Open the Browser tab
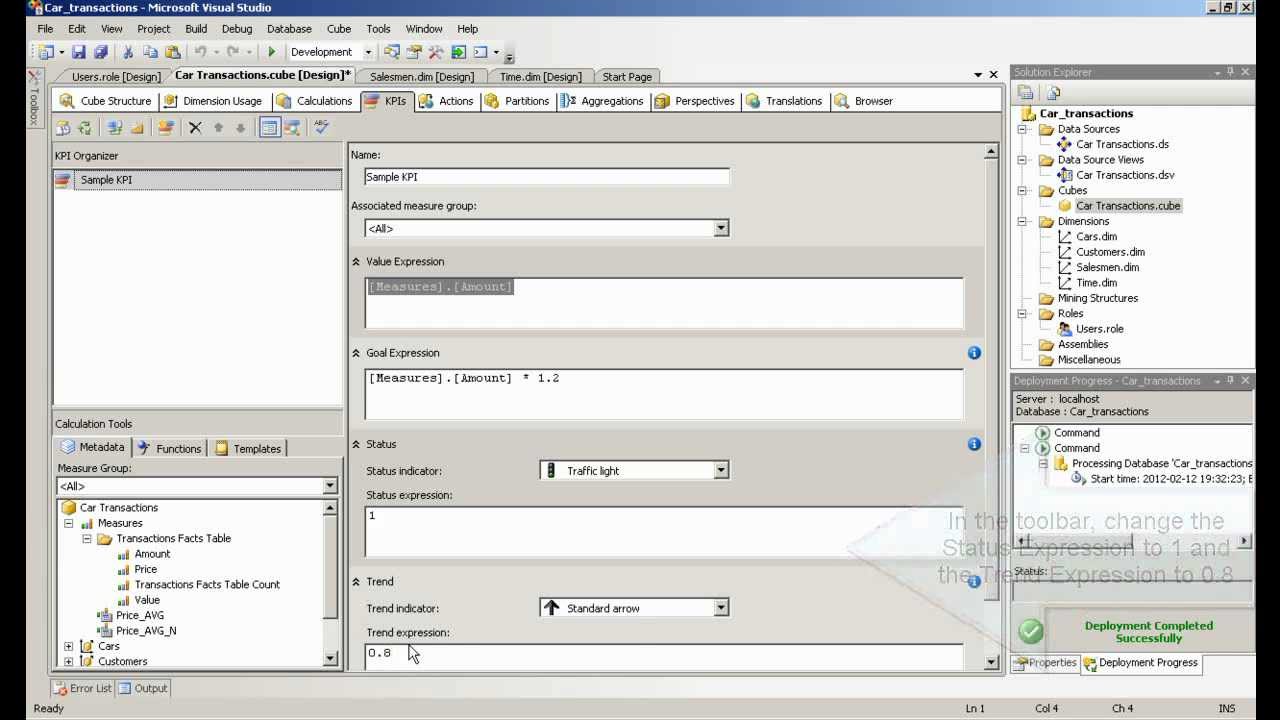This screenshot has width=1280, height=720. [863, 101]
